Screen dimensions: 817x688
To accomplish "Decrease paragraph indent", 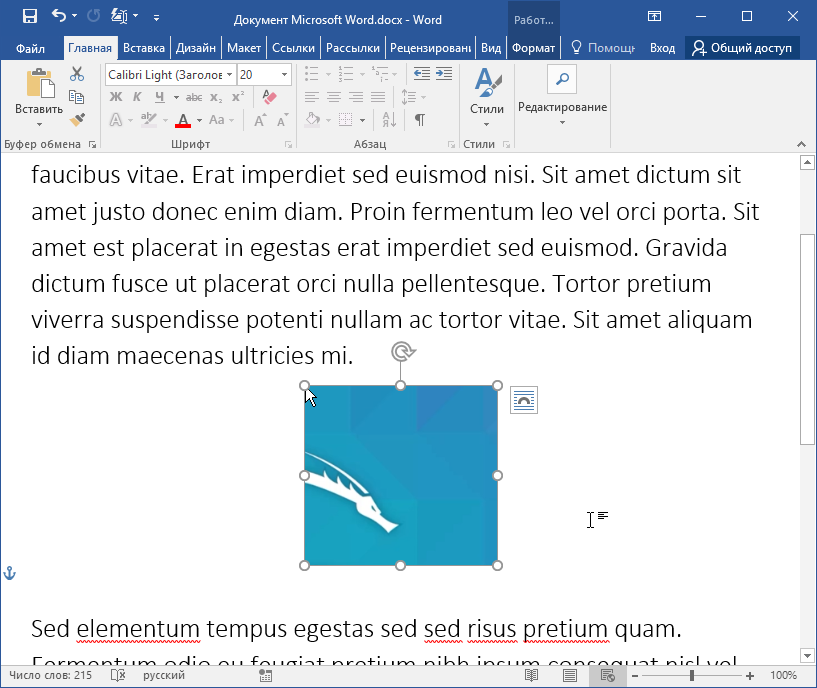I will tap(422, 74).
